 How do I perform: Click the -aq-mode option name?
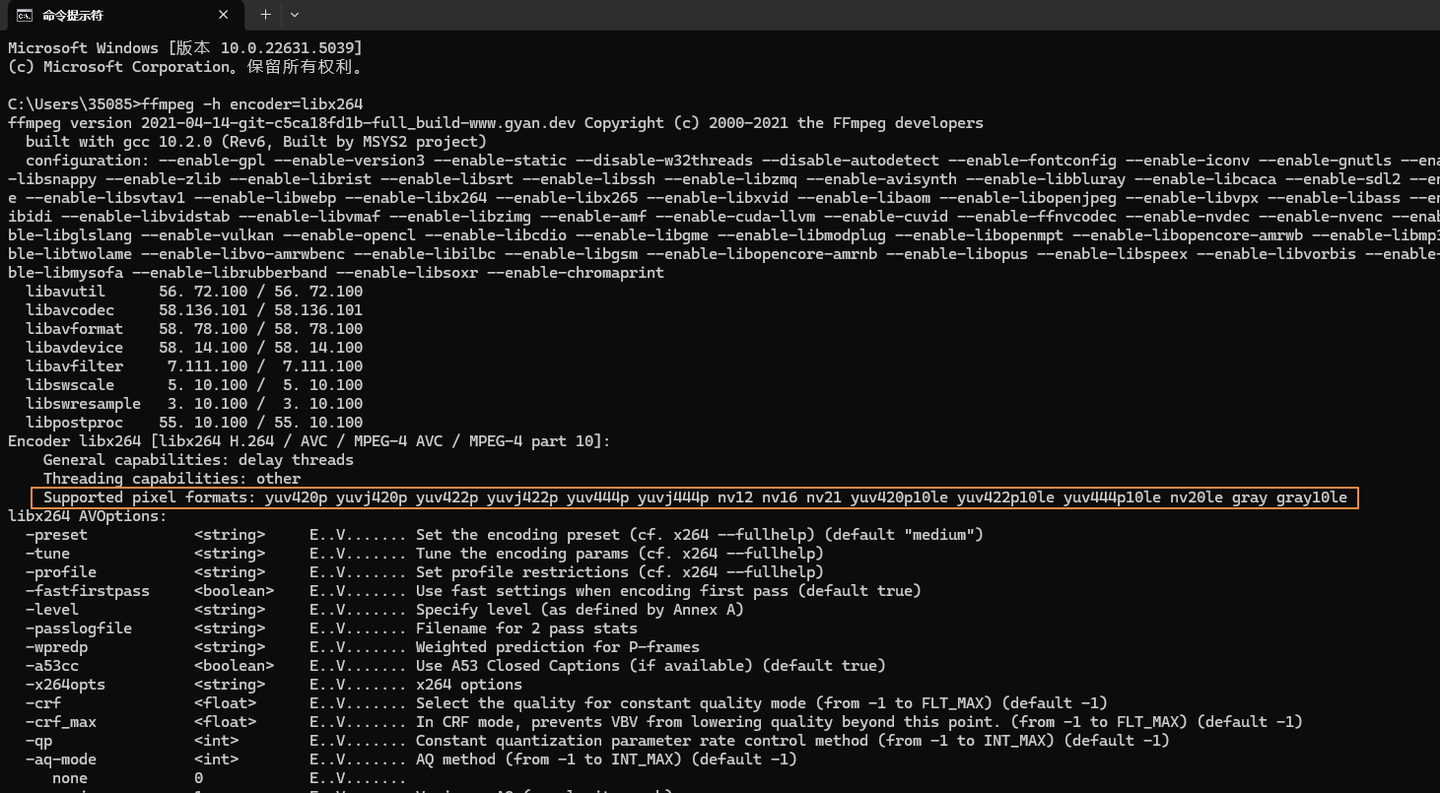click(x=60, y=759)
